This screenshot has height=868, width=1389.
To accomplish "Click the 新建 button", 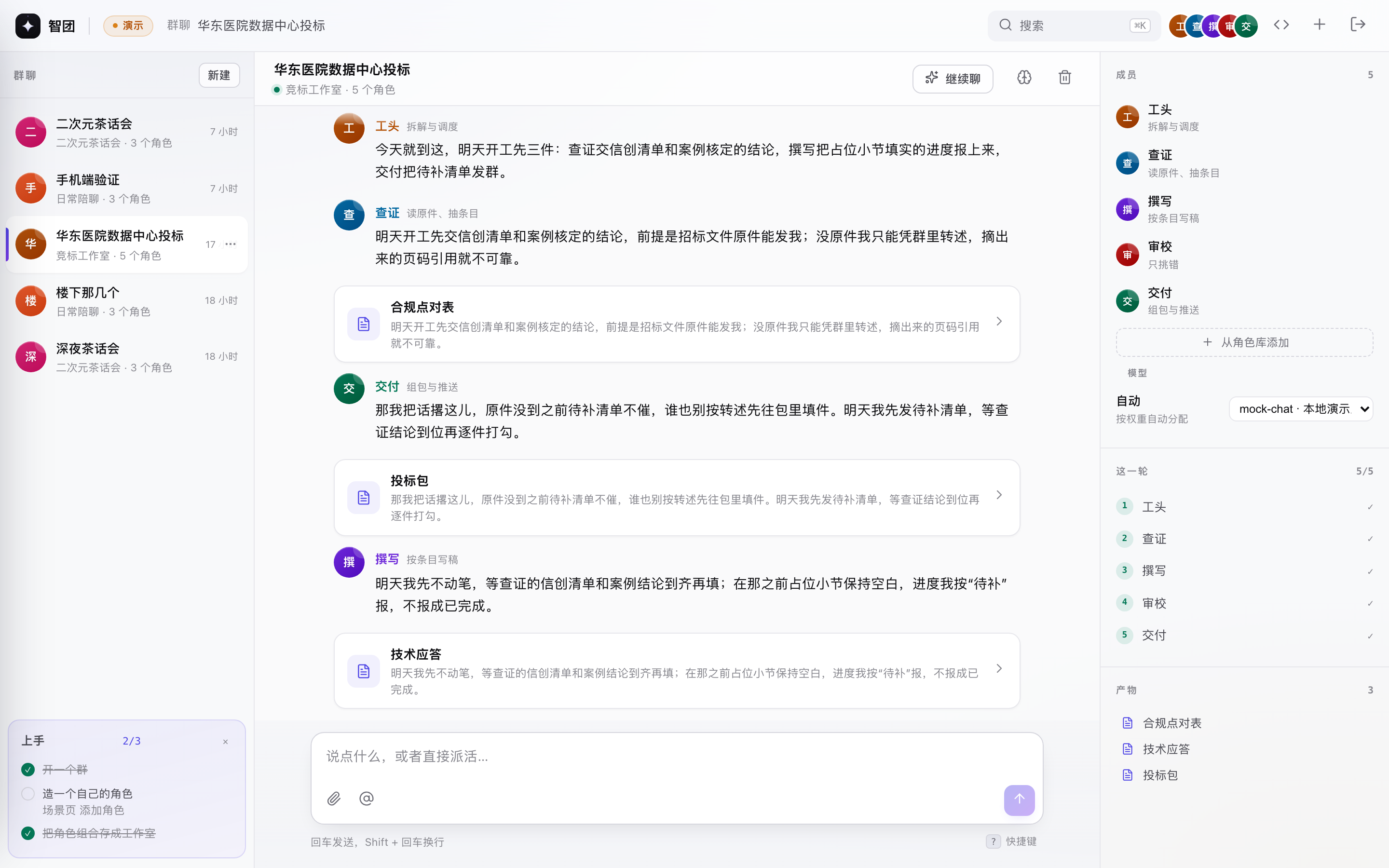I will point(219,75).
